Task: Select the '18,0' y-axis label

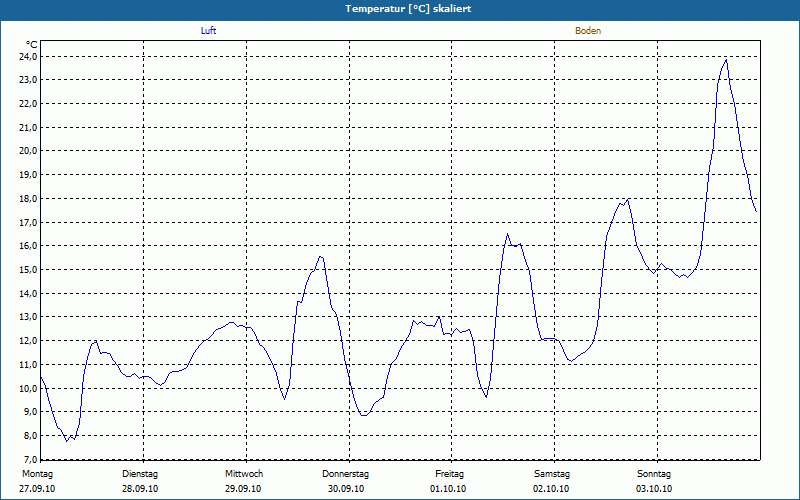Action: 28,198
